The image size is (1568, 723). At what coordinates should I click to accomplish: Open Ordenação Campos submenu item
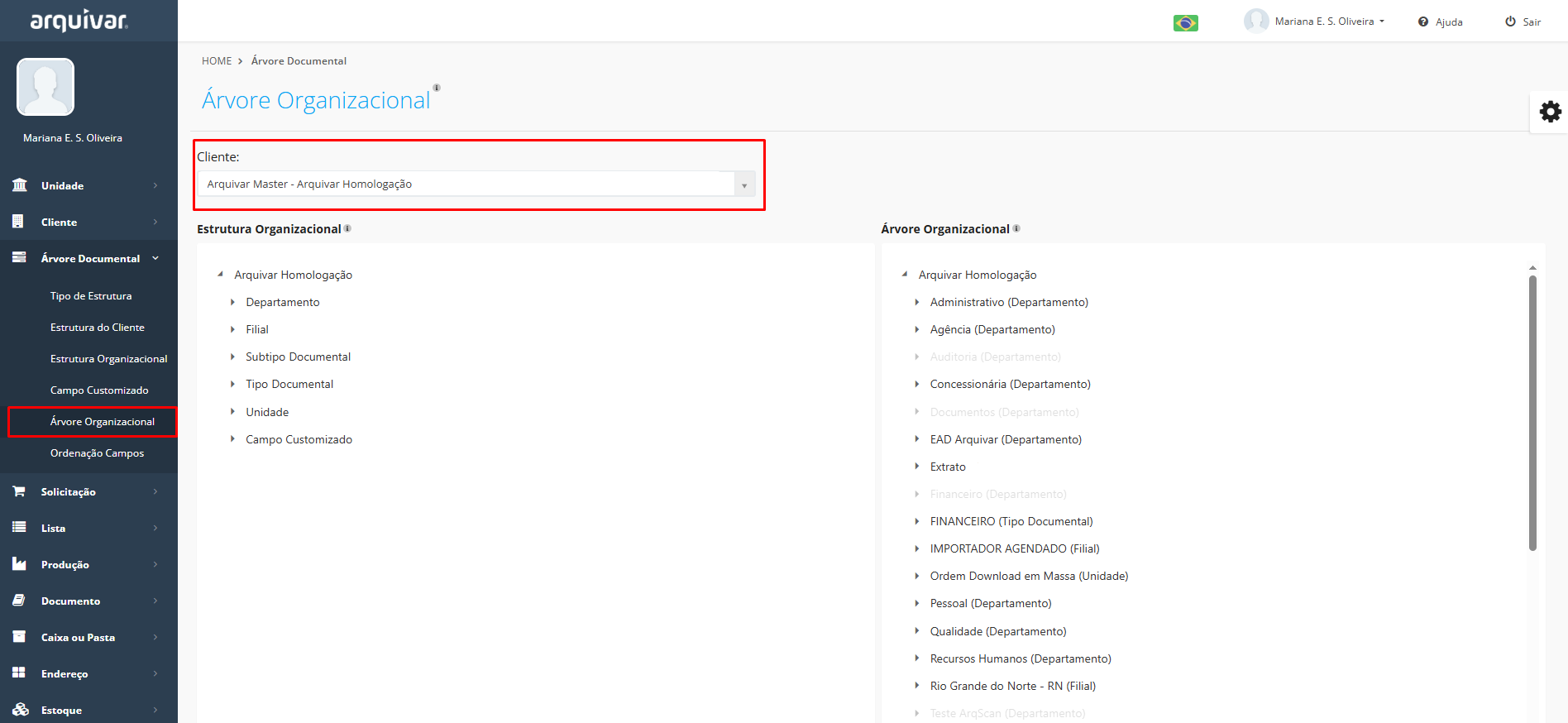[x=97, y=452]
